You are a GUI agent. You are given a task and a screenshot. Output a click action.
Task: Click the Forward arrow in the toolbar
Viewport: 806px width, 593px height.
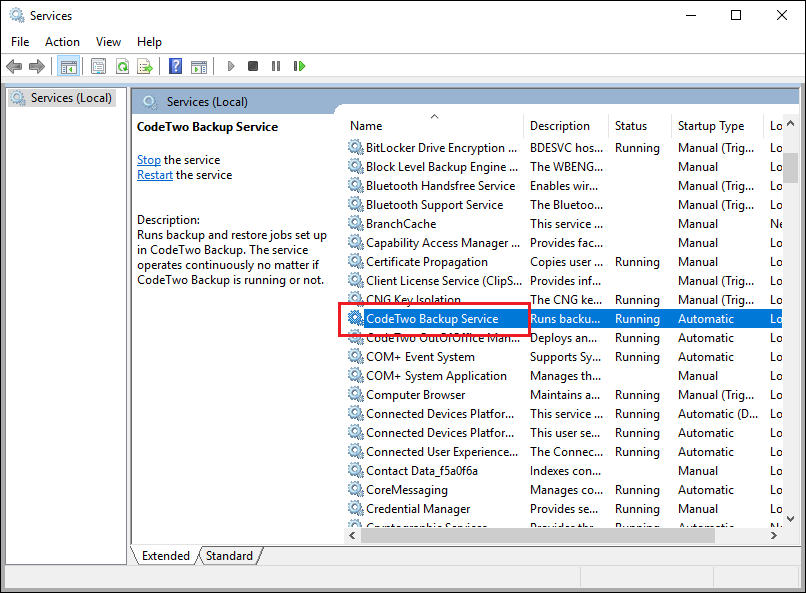tap(36, 66)
